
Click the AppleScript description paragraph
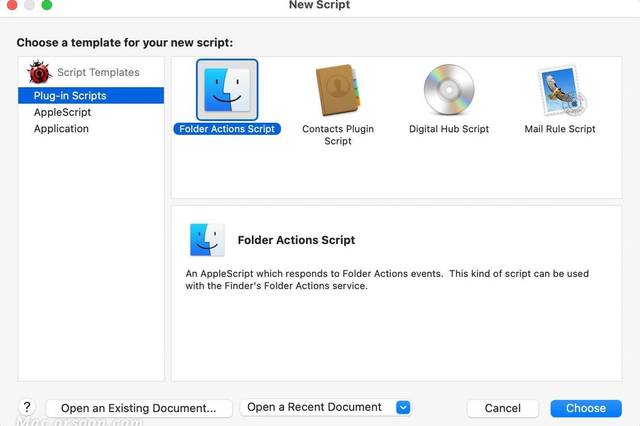[x=387, y=280]
